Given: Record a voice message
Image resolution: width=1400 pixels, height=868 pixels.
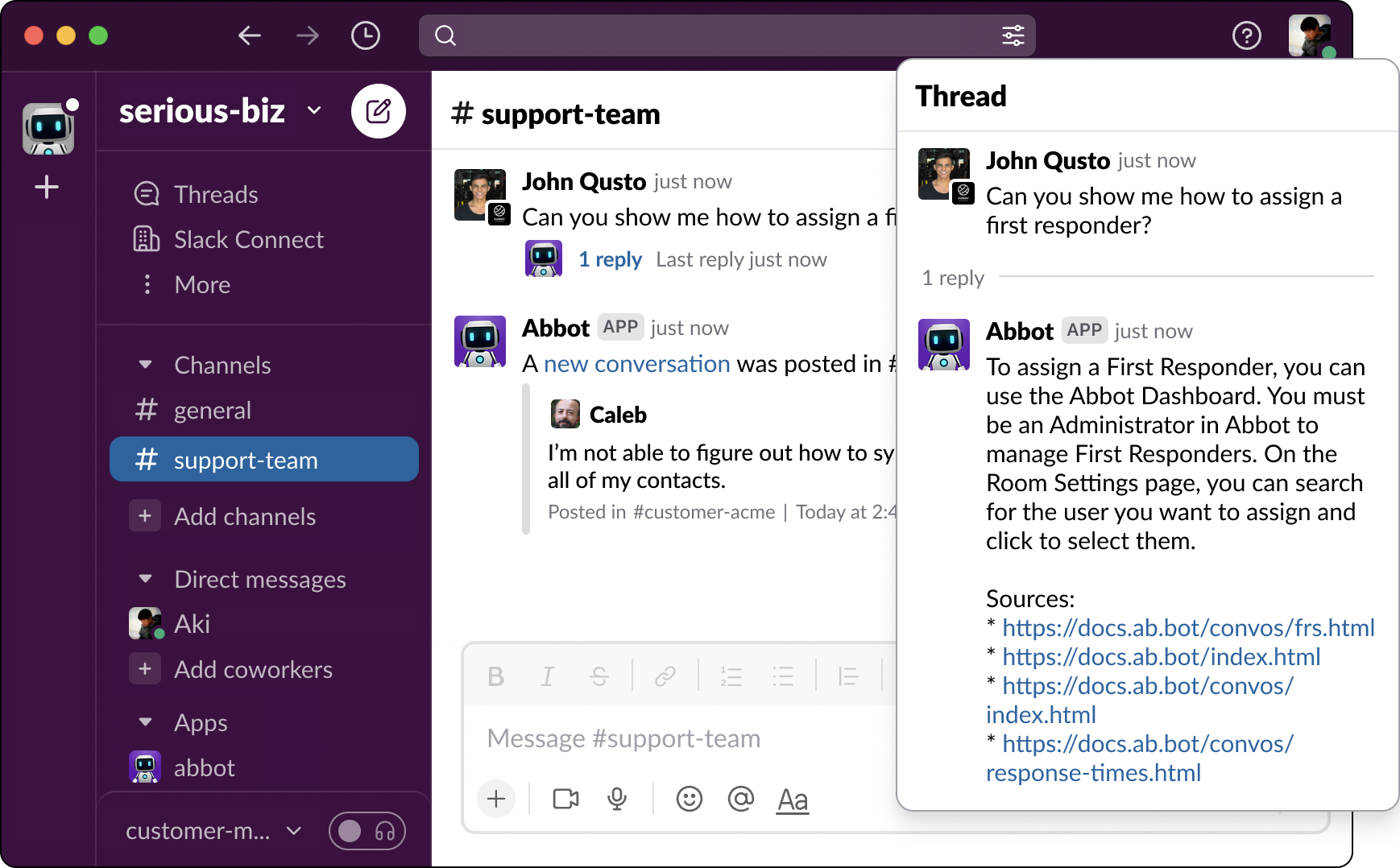Looking at the screenshot, I should (x=617, y=799).
